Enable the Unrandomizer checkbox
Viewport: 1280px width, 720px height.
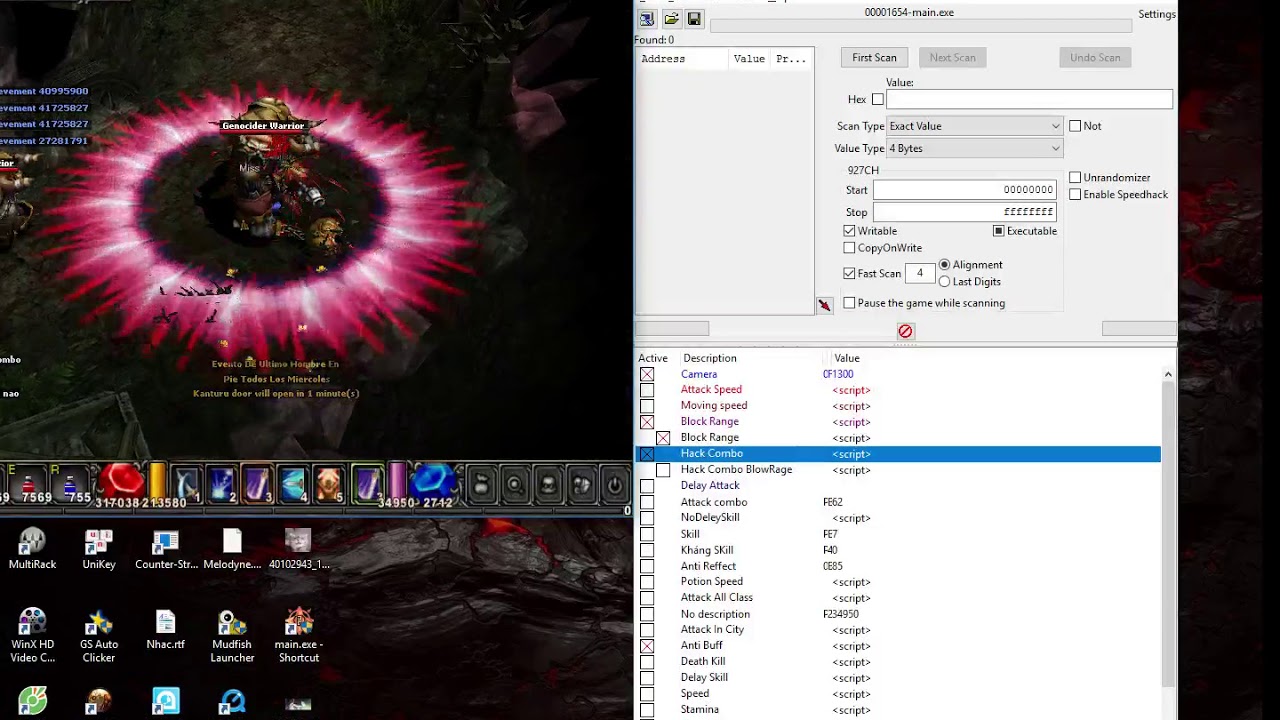click(x=1075, y=177)
